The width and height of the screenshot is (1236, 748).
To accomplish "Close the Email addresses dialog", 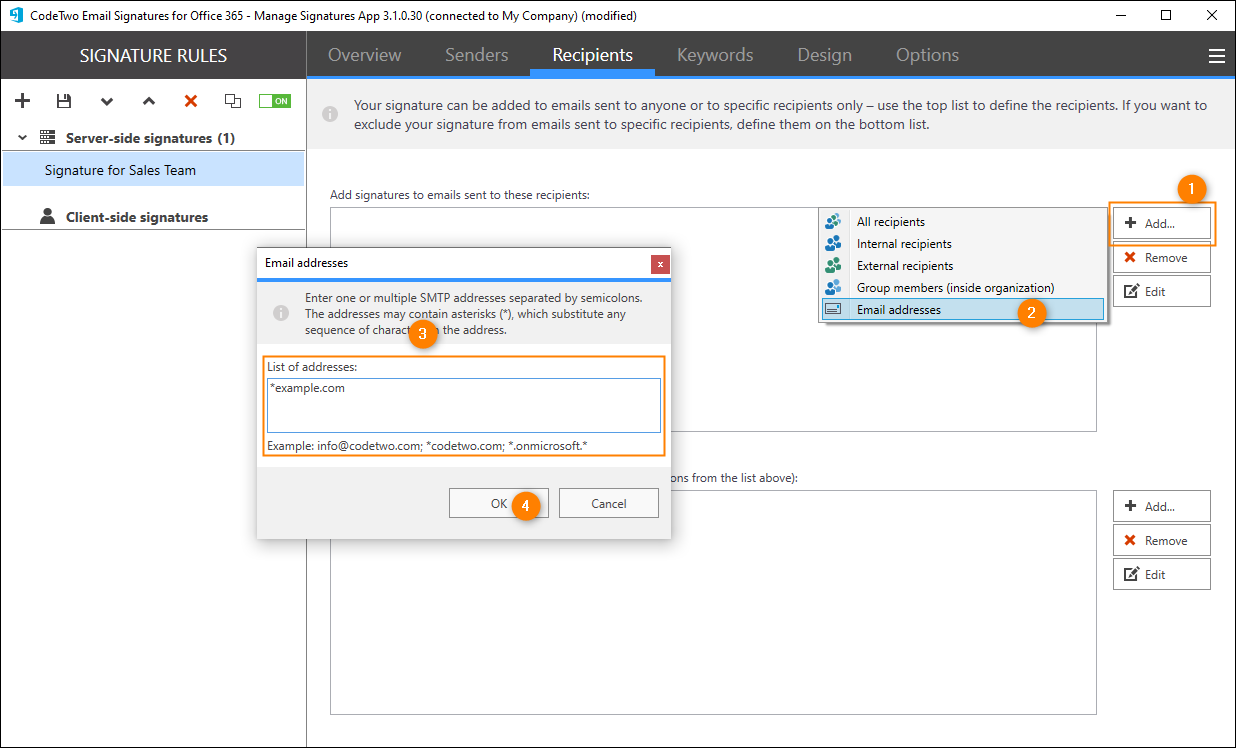I will pyautogui.click(x=660, y=264).
